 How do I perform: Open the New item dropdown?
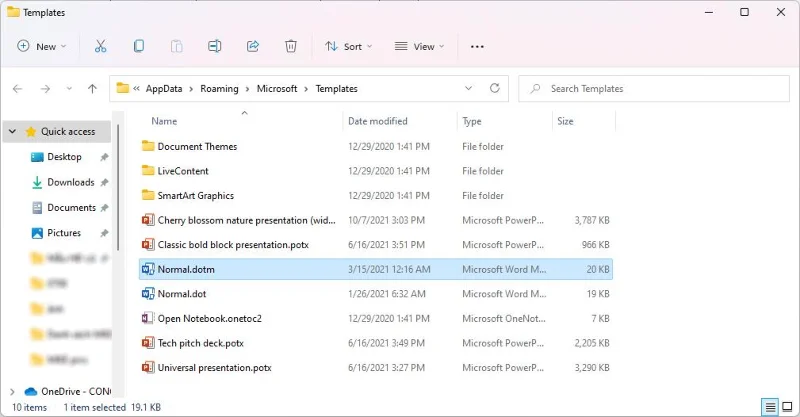pyautogui.click(x=42, y=46)
